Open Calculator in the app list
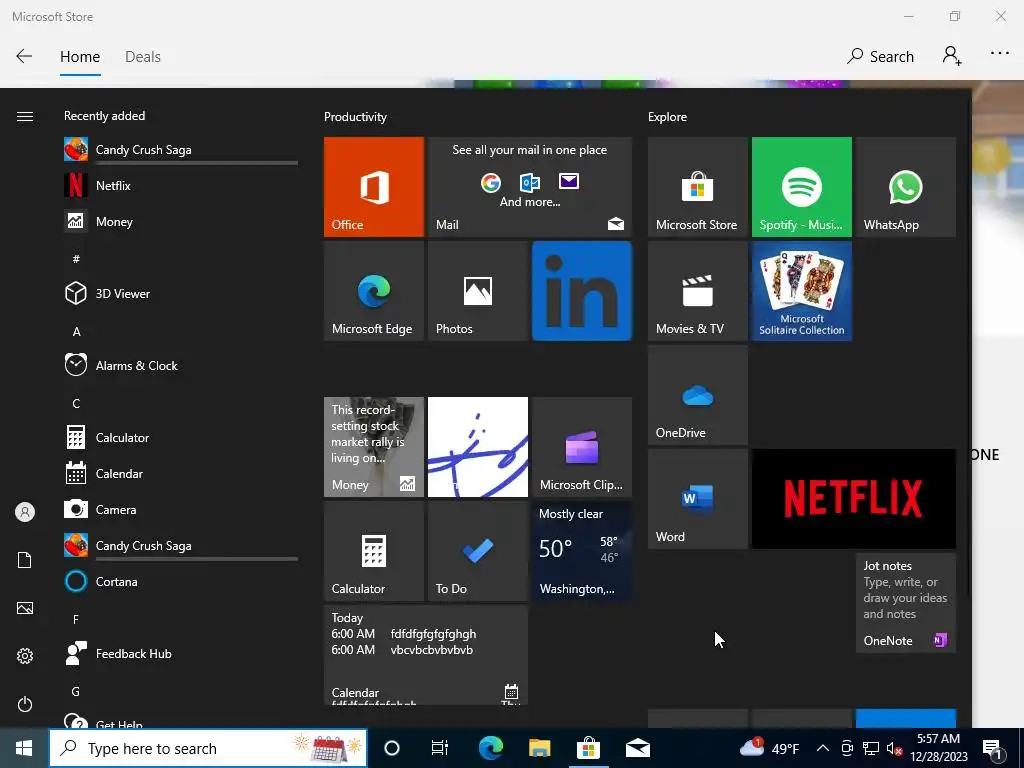Image resolution: width=1024 pixels, height=768 pixels. pyautogui.click(x=181, y=438)
